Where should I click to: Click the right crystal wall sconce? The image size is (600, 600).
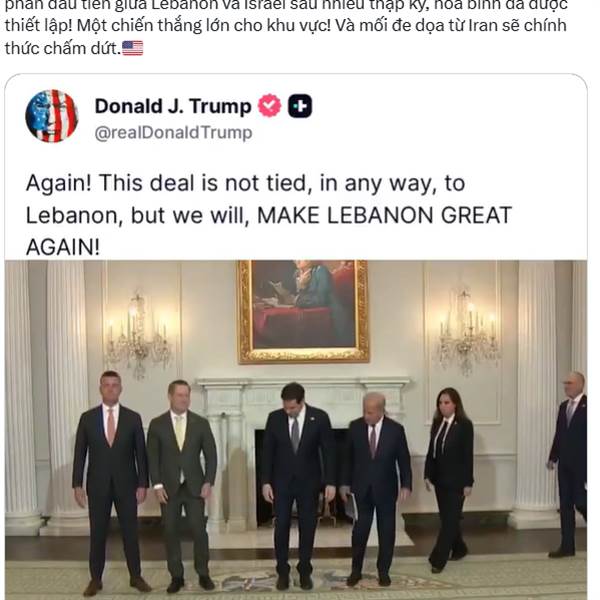pos(466,329)
